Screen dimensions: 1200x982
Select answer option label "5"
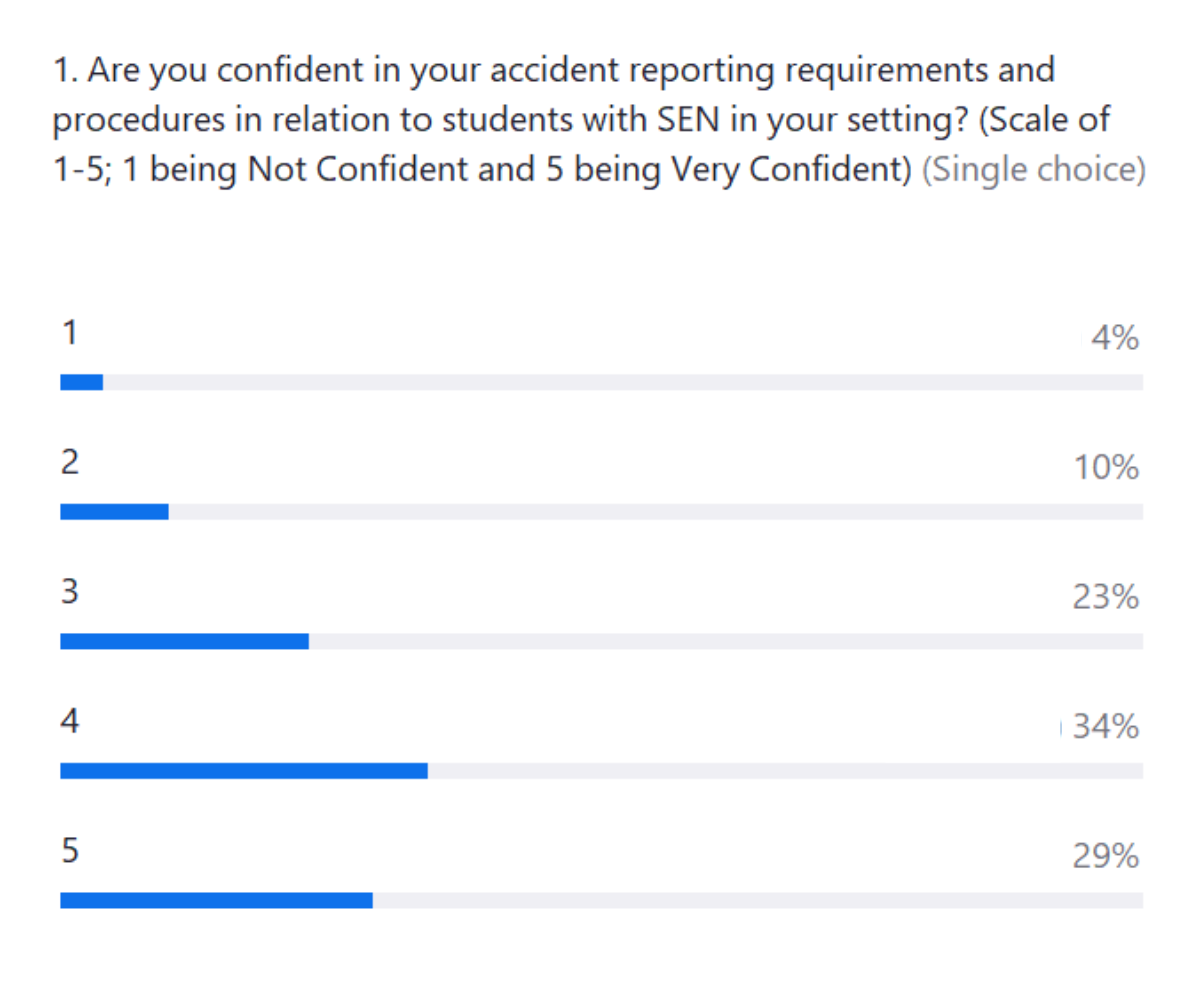(69, 851)
